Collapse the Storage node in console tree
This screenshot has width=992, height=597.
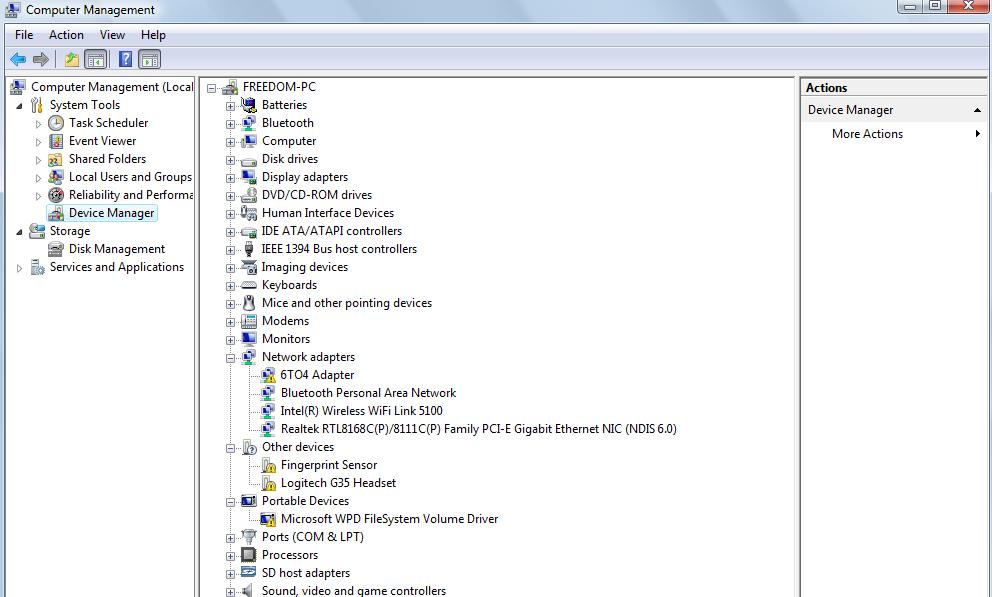(20, 232)
